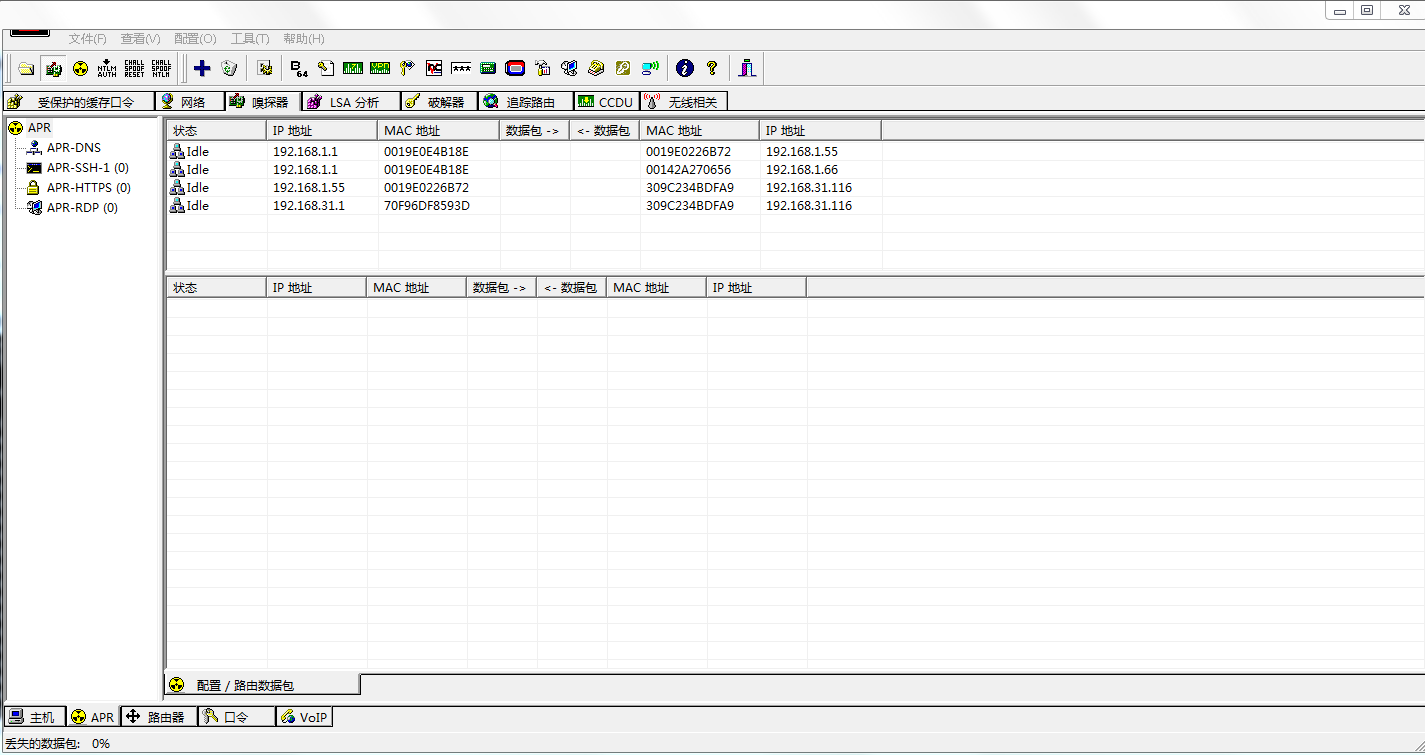Switch to the 无线相关 tab
This screenshot has height=755, width=1425.
click(684, 101)
